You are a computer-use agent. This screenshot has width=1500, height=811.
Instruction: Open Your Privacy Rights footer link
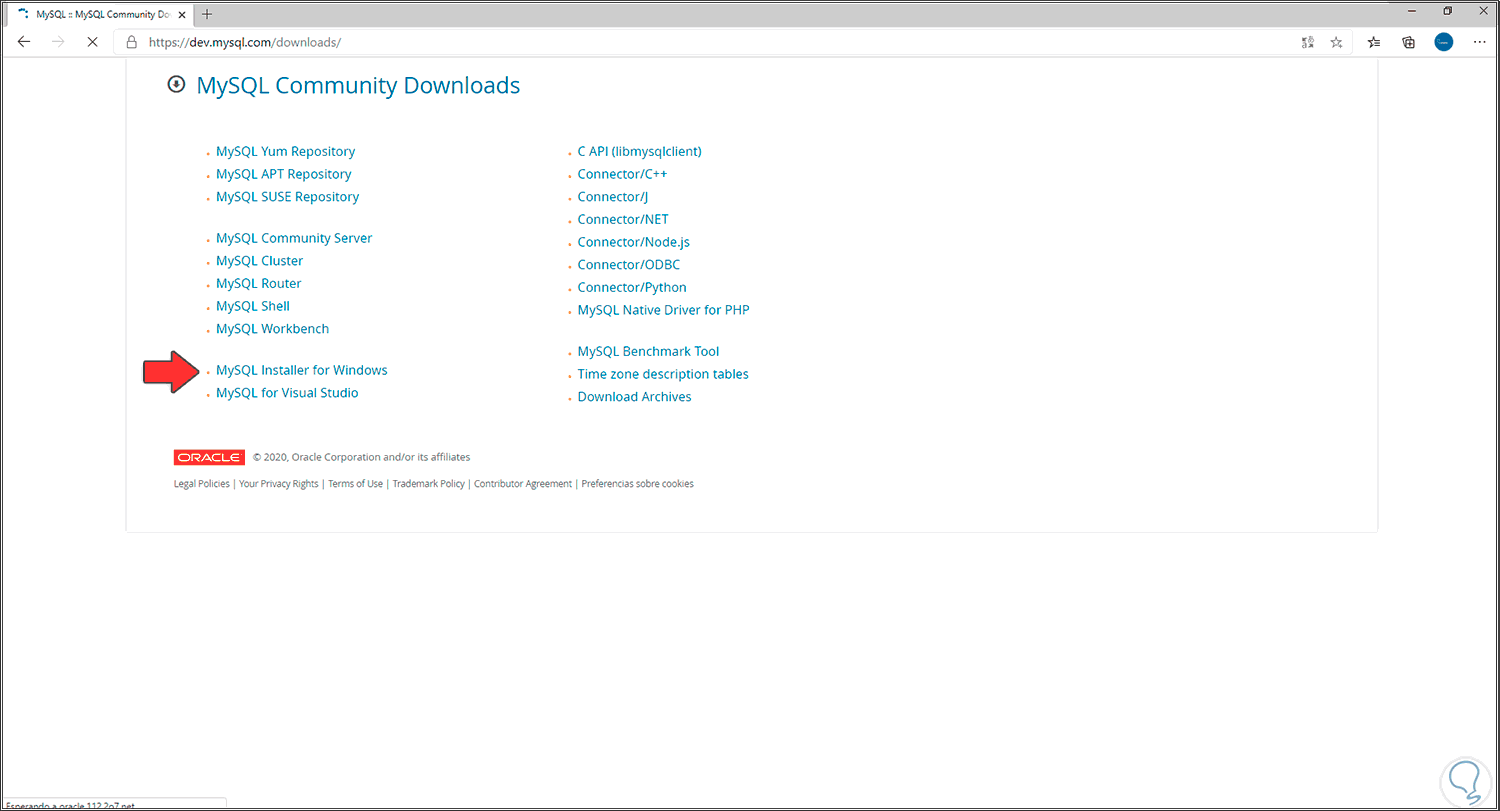278,484
